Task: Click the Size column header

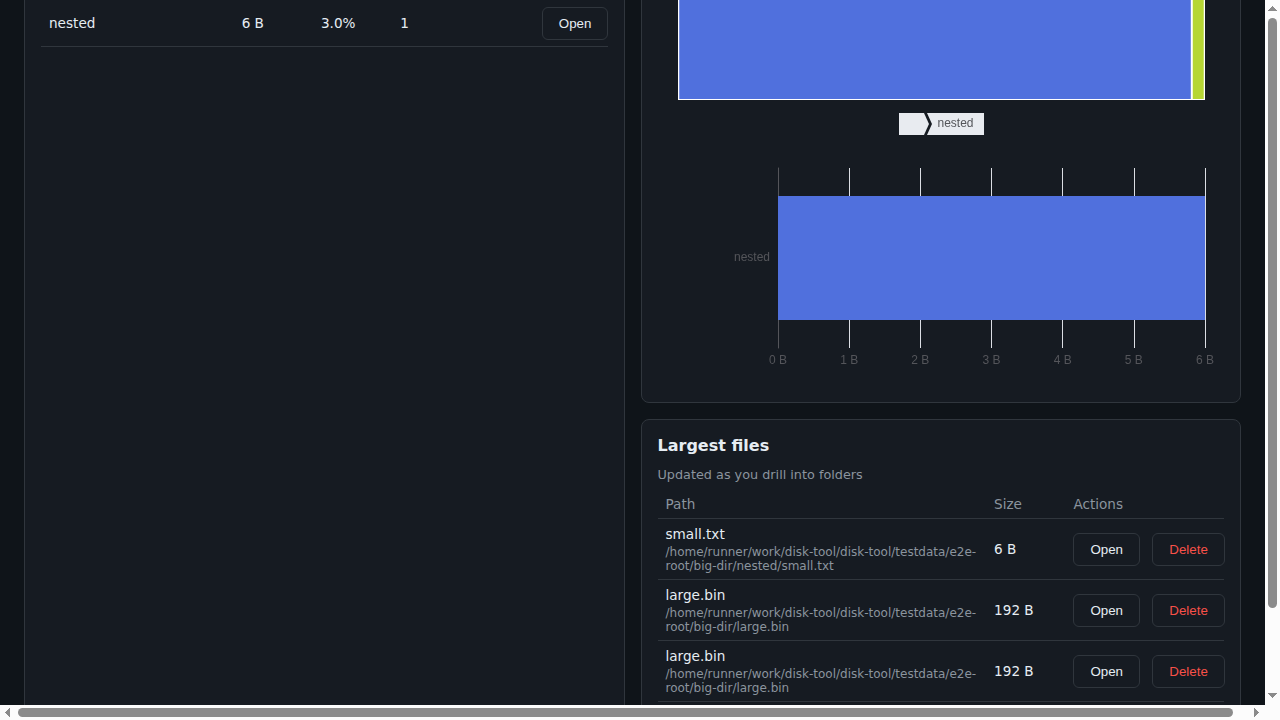Action: pyautogui.click(x=1007, y=504)
